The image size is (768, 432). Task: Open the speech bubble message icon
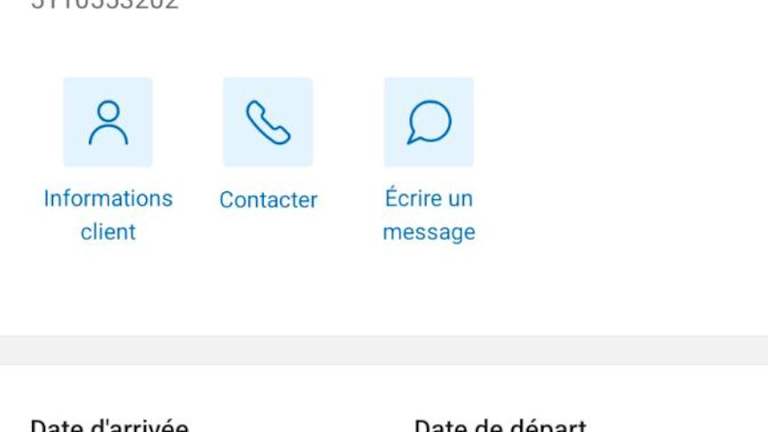429,122
